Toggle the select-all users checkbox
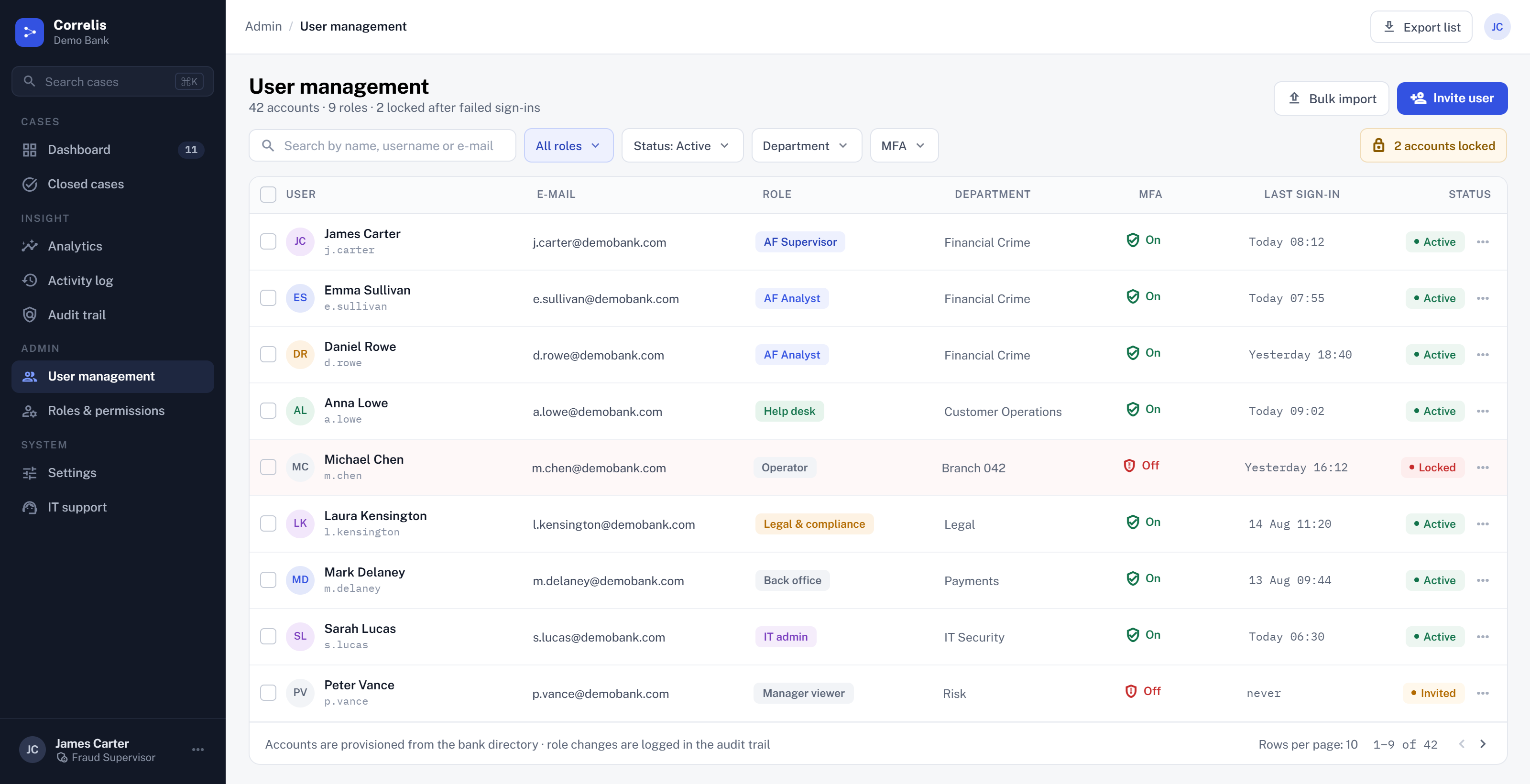1530x784 pixels. 268,195
